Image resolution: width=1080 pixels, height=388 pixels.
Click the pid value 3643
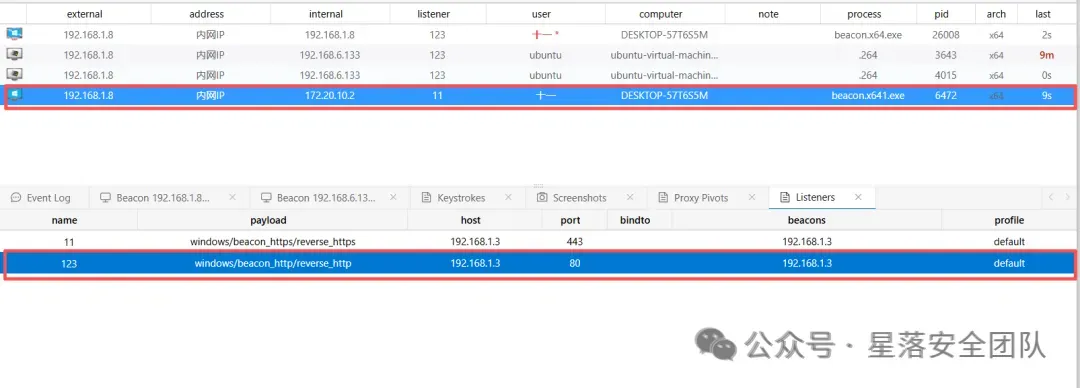(x=946, y=55)
